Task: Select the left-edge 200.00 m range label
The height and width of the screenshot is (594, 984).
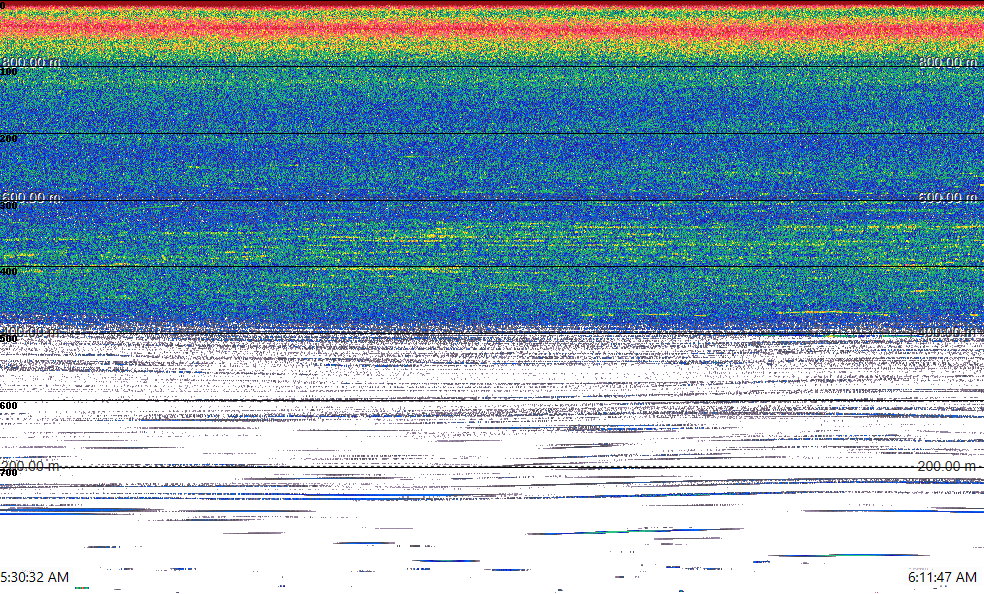Action: pos(31,466)
